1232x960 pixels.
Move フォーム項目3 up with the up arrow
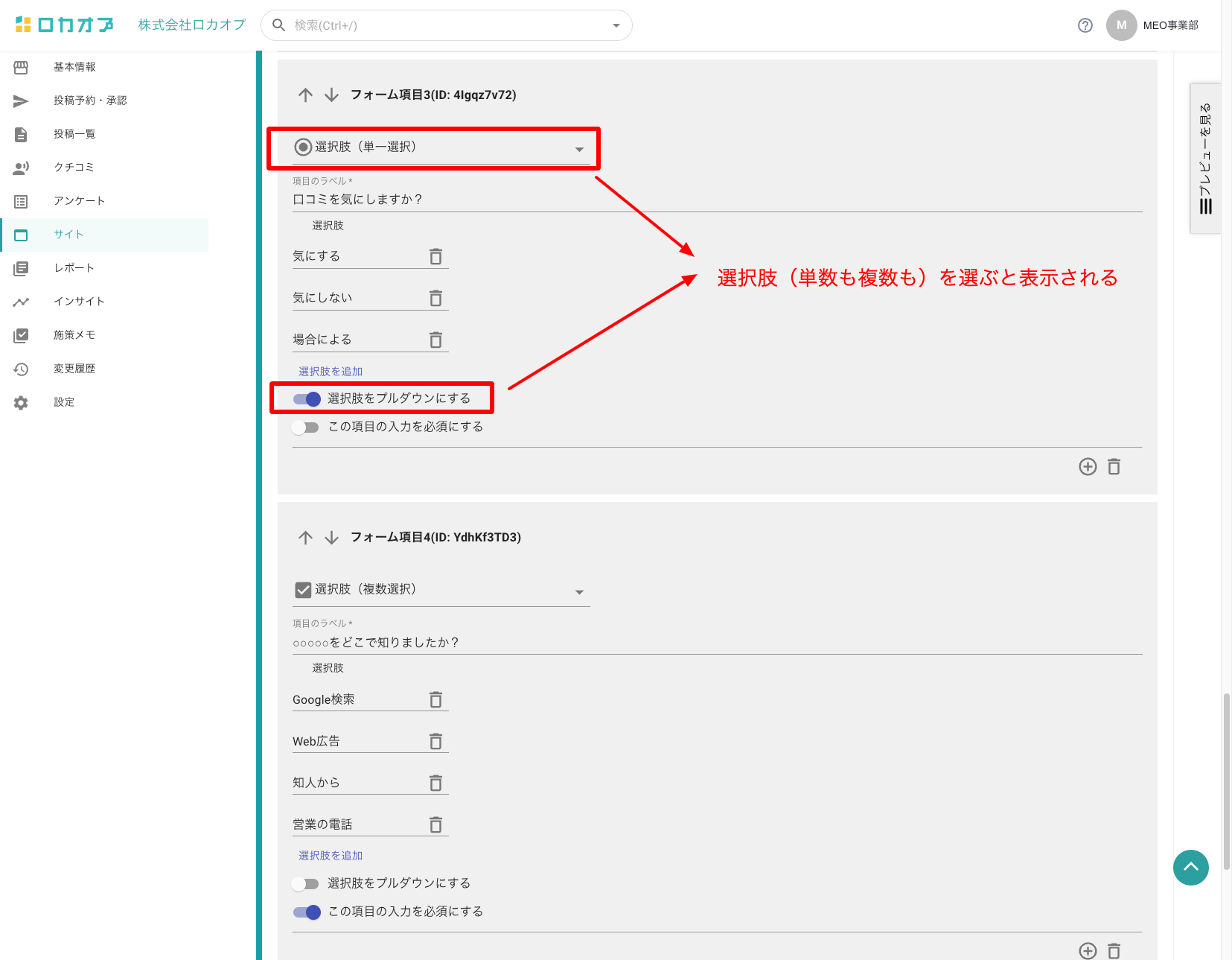click(305, 95)
